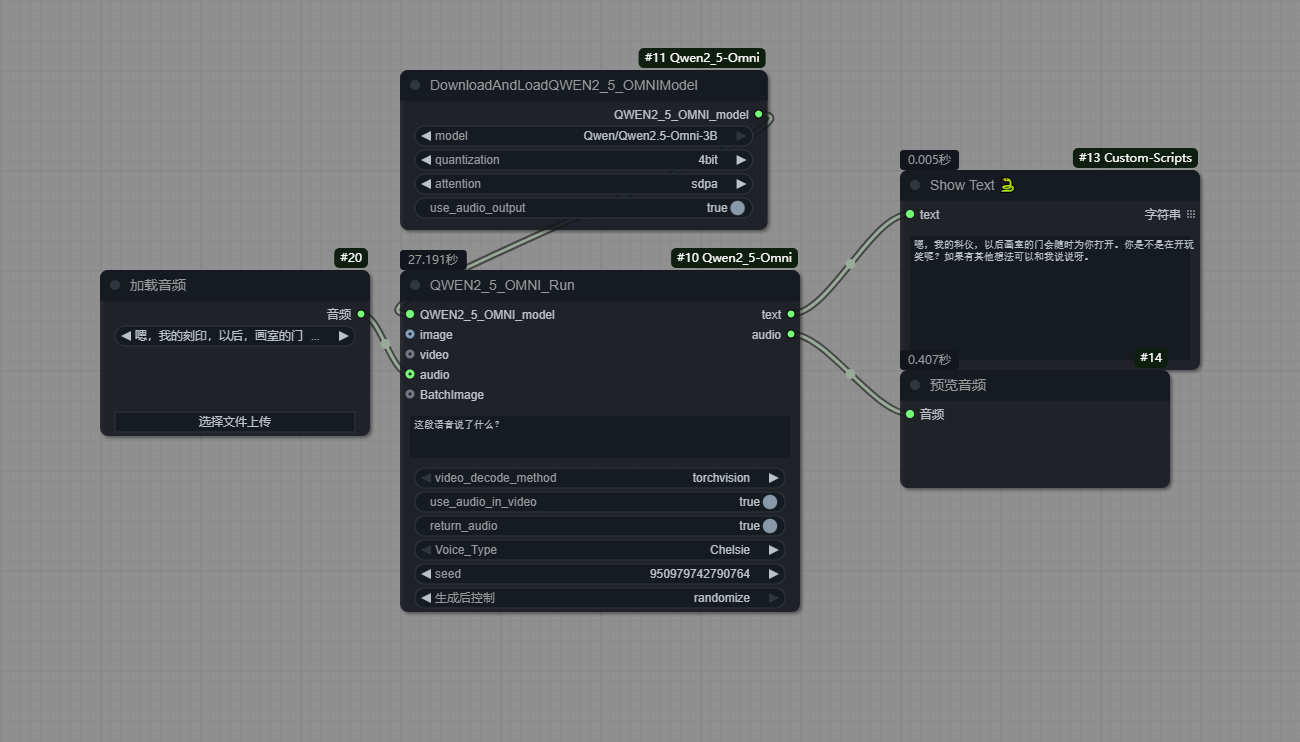Click the right arrow of the model selector
The image size is (1300, 742).
[741, 136]
